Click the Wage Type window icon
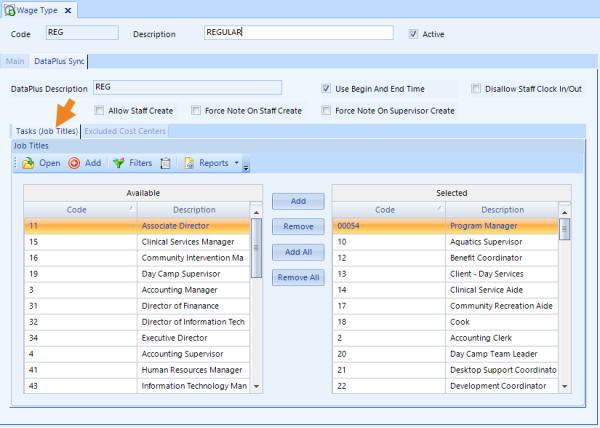The image size is (600, 428). pos(9,9)
